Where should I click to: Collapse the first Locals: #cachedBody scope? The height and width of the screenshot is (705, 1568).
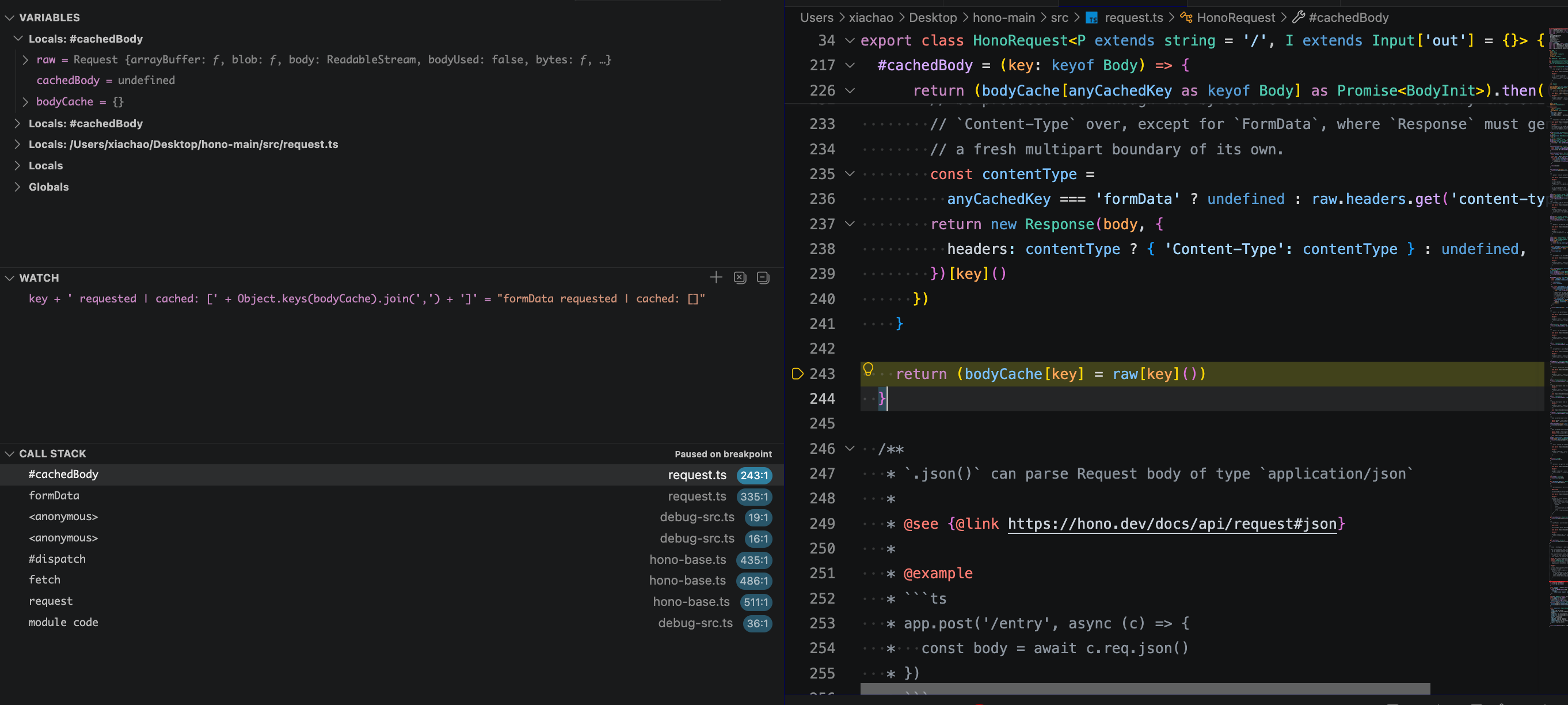(x=18, y=39)
